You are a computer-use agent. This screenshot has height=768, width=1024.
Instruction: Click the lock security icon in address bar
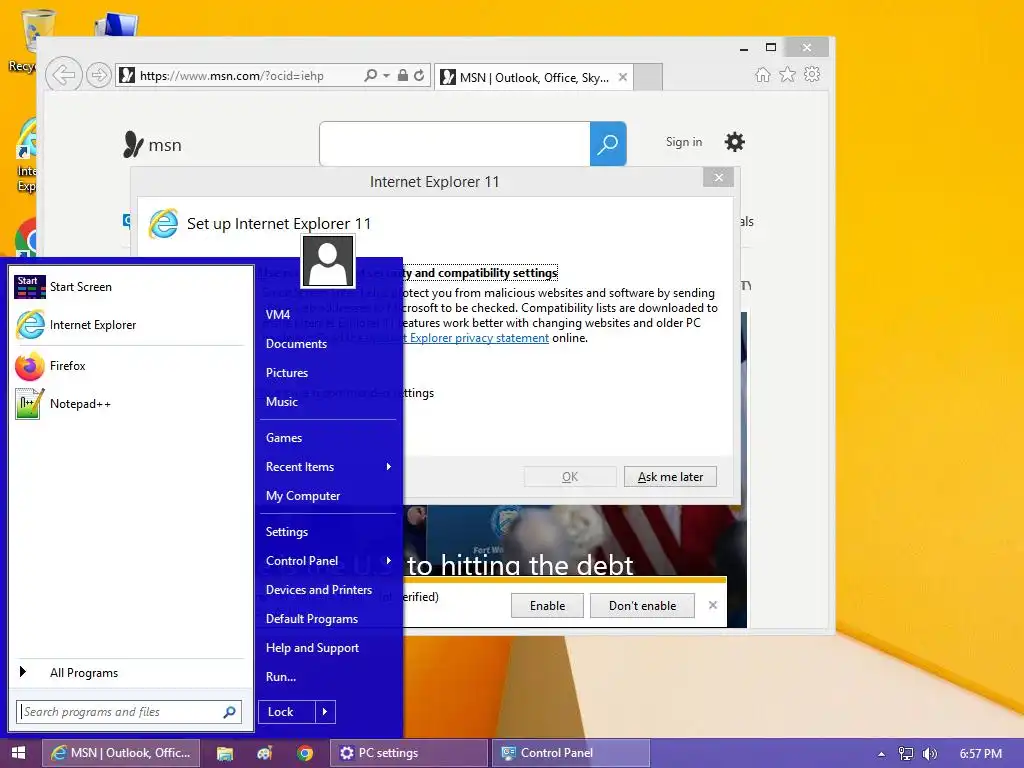pyautogui.click(x=403, y=76)
